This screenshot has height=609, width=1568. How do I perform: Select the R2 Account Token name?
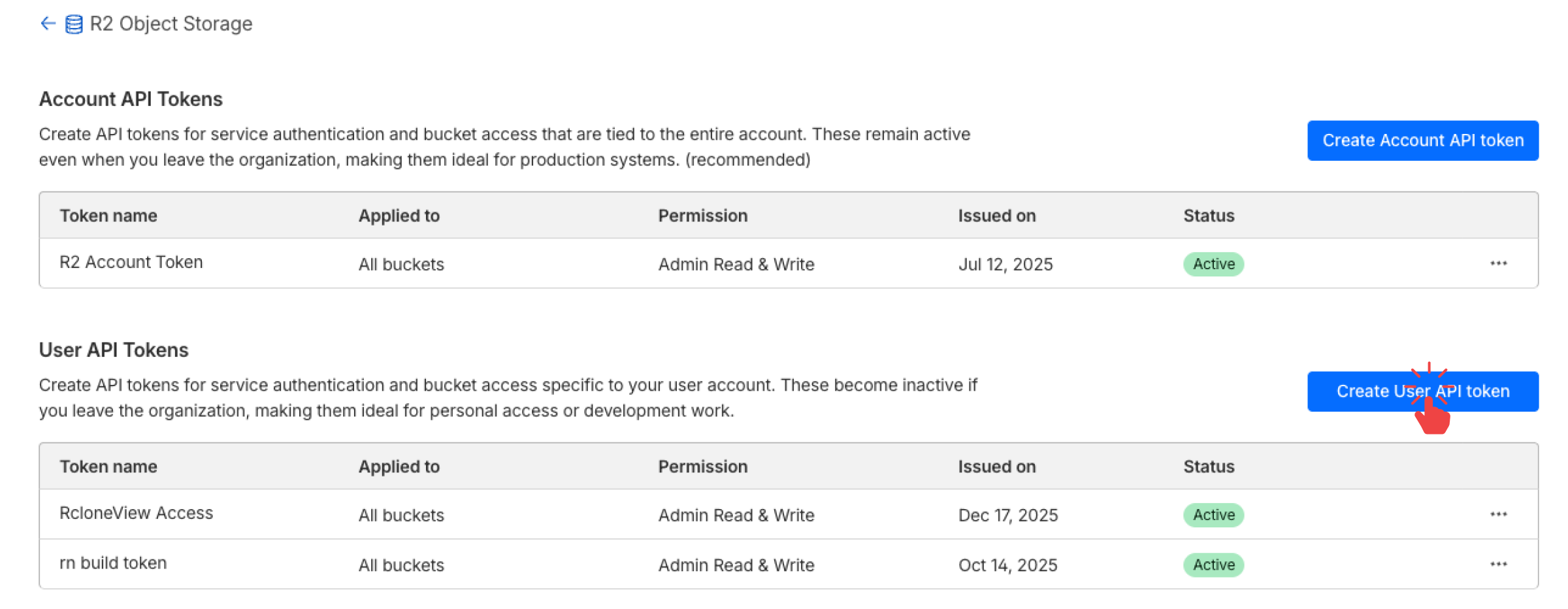click(x=131, y=262)
